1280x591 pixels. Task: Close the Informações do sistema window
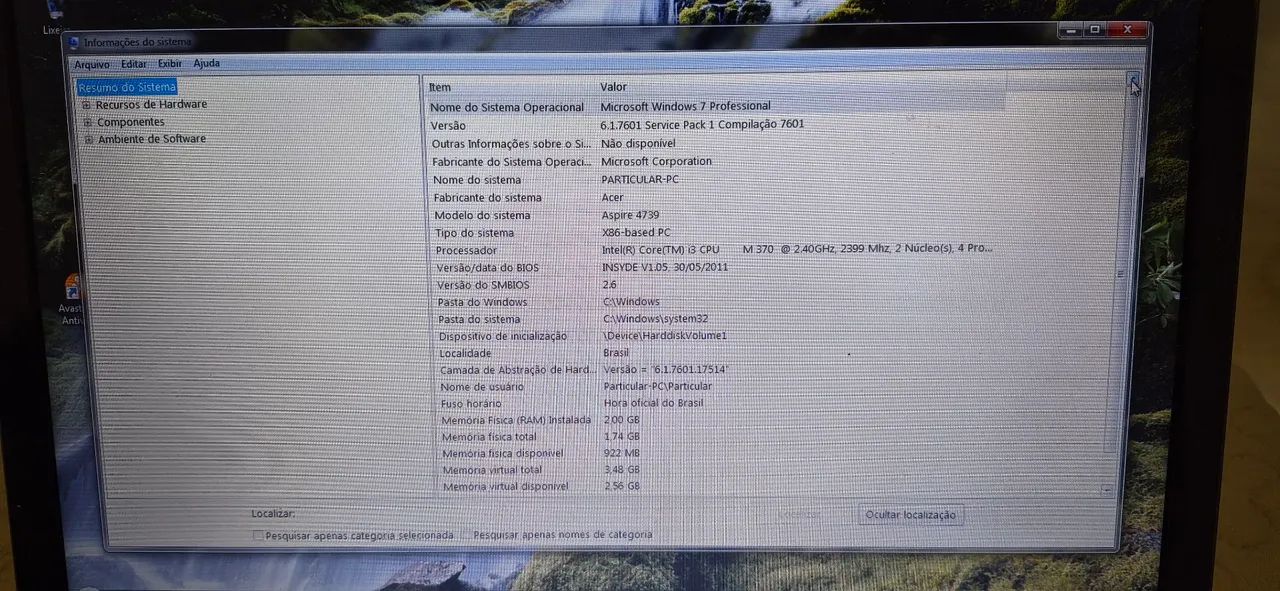point(1129,30)
